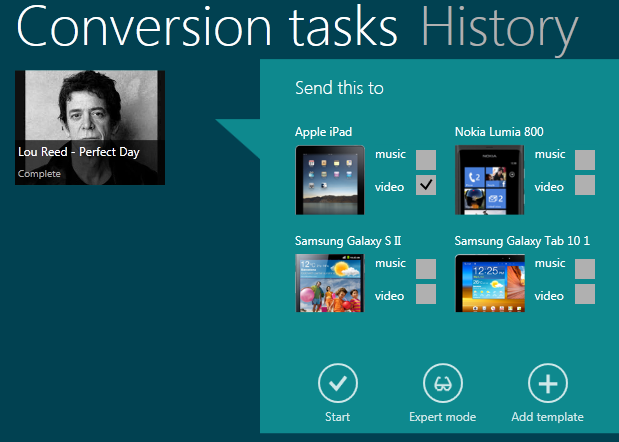The image size is (619, 442).
Task: Switch to the History tab
Action: (500, 30)
